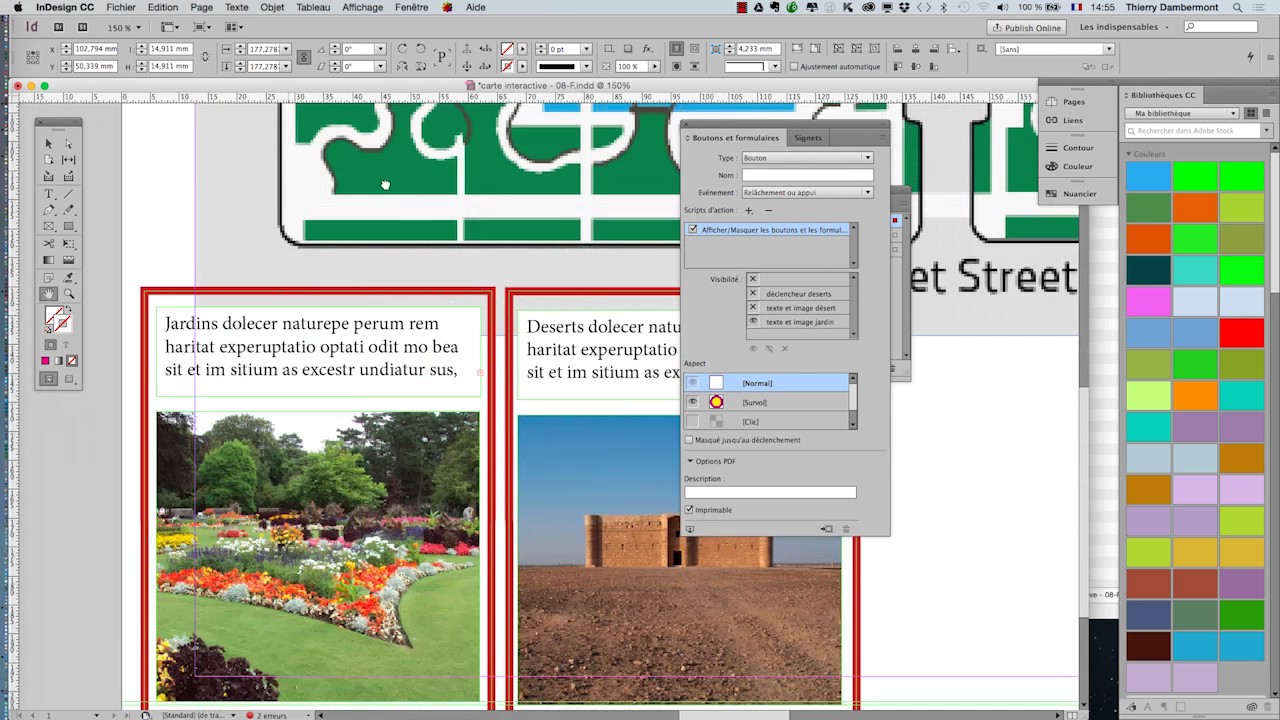The width and height of the screenshot is (1280, 720).
Task: Select the Pen tool
Action: pos(48,209)
